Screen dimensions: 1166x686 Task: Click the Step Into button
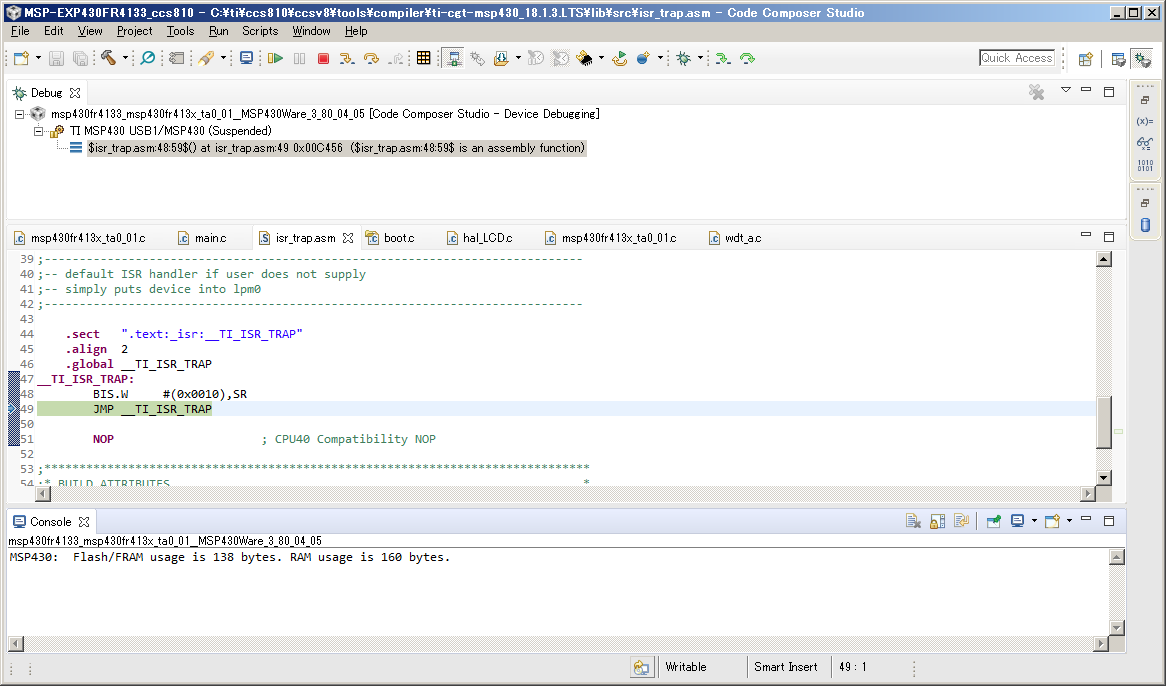[x=347, y=59]
